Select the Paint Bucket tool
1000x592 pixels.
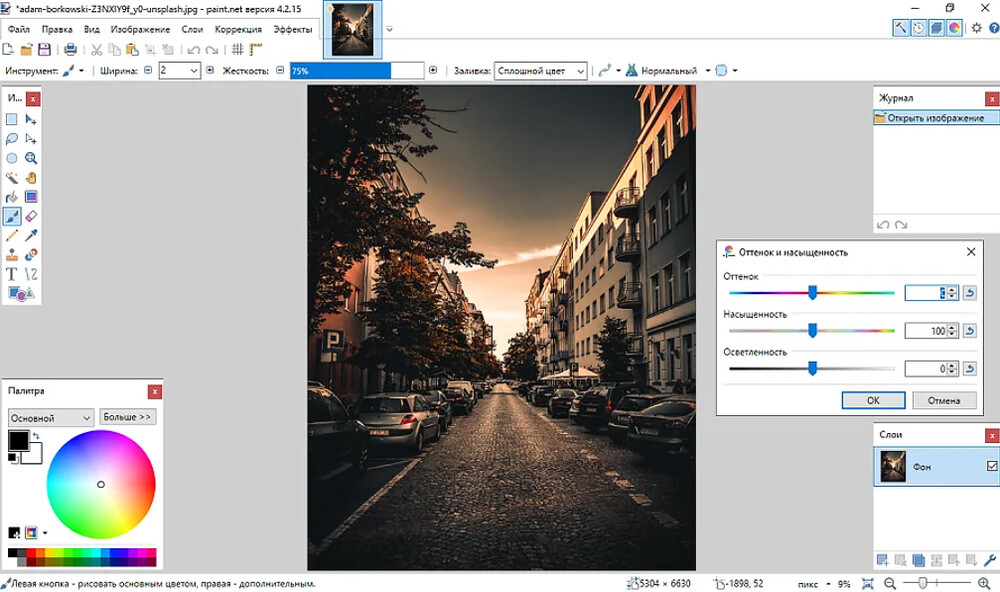pyautogui.click(x=11, y=197)
